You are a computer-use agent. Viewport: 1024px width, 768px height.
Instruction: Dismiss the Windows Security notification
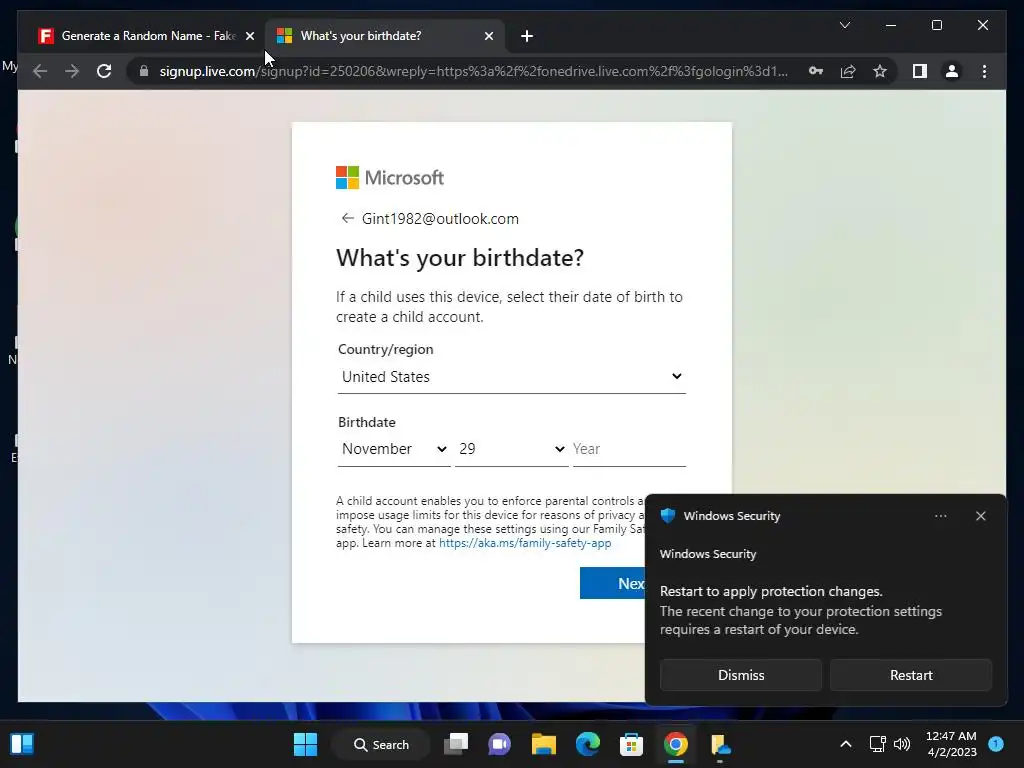[741, 675]
